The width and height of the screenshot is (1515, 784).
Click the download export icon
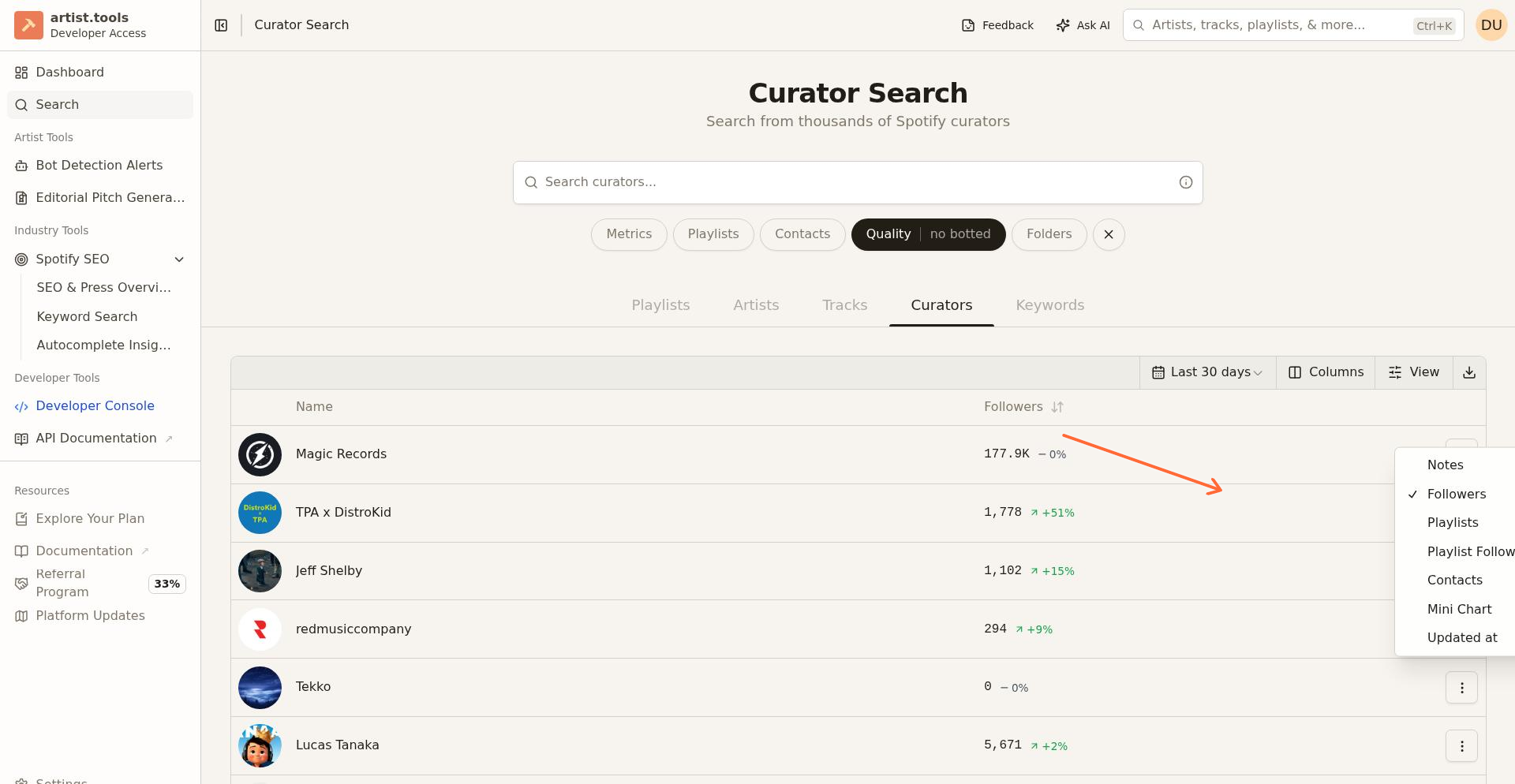tap(1469, 372)
